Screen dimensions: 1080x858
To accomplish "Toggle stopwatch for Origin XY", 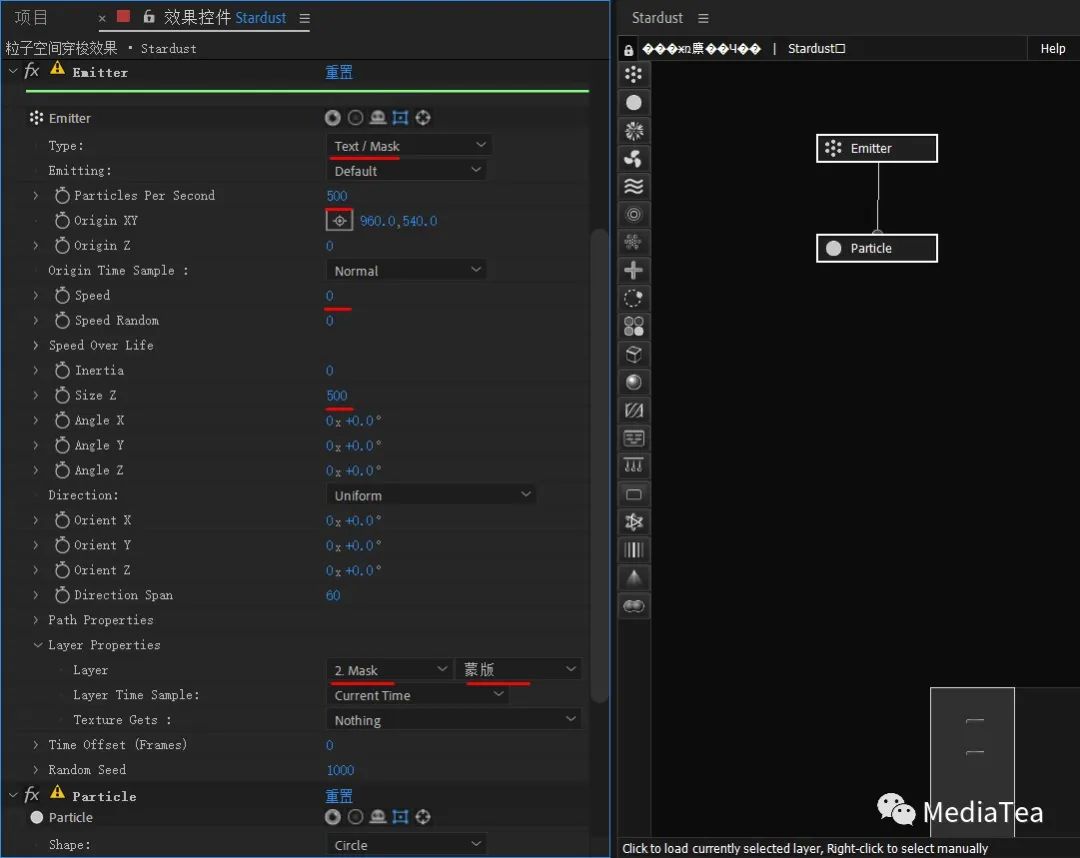I will tap(62, 220).
